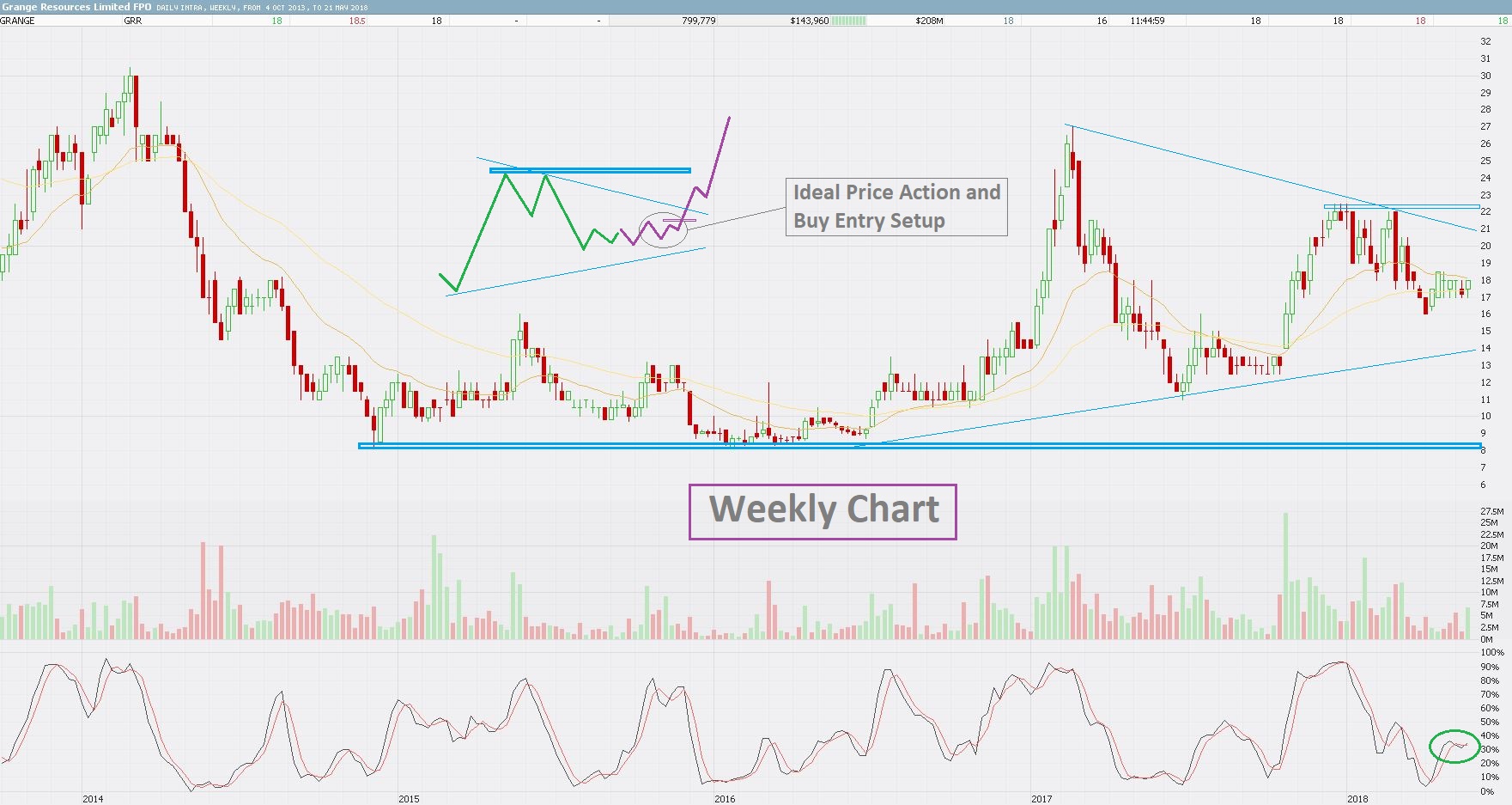
Task: Click the 100% label on the oscillator axis
Action: pyautogui.click(x=1492, y=653)
